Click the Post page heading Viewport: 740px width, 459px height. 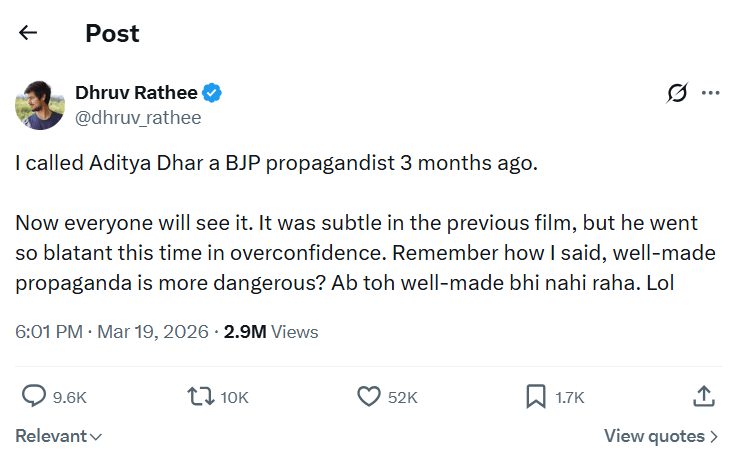pos(112,33)
